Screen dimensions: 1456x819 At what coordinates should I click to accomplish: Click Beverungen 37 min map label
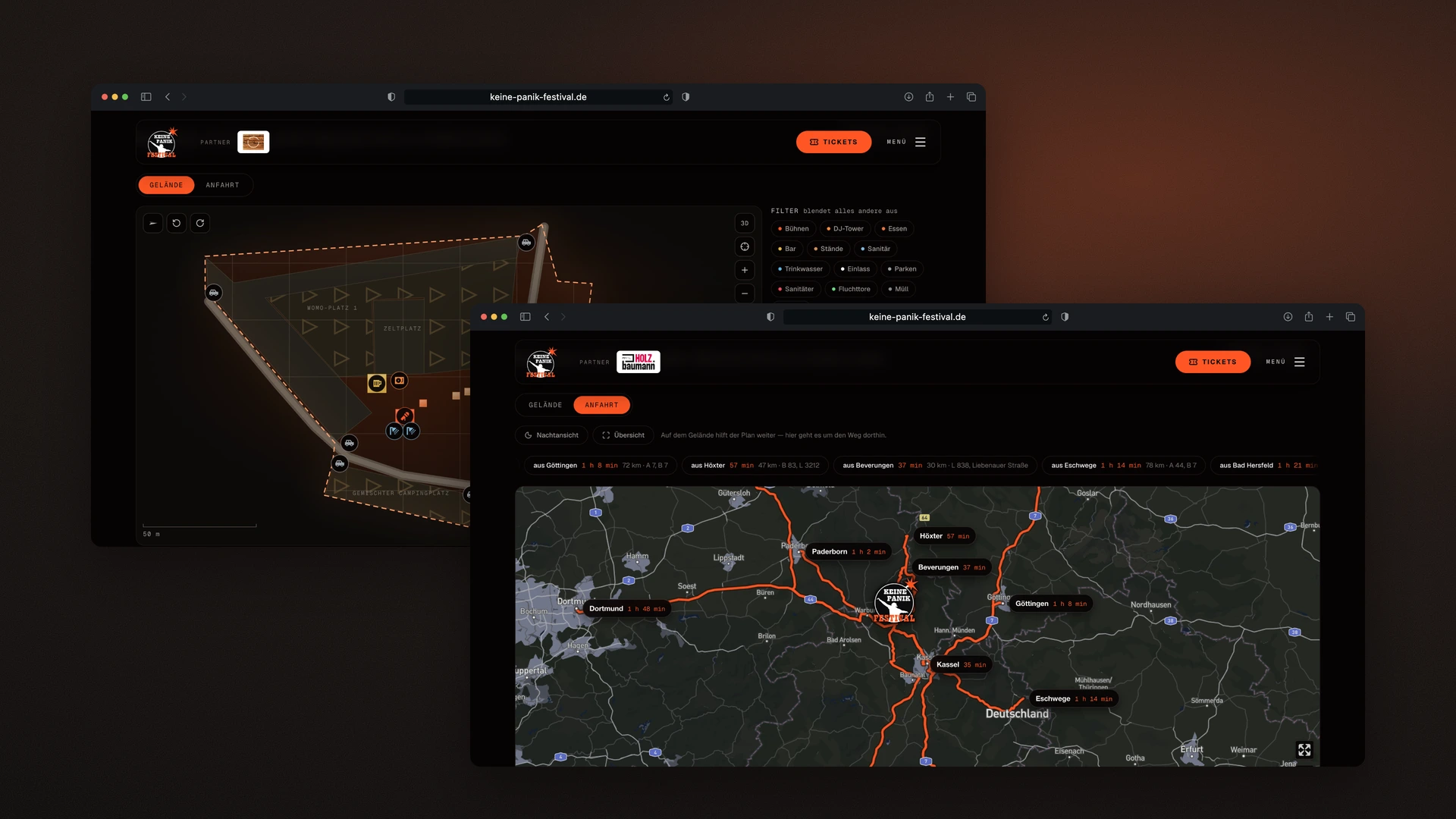pyautogui.click(x=952, y=567)
